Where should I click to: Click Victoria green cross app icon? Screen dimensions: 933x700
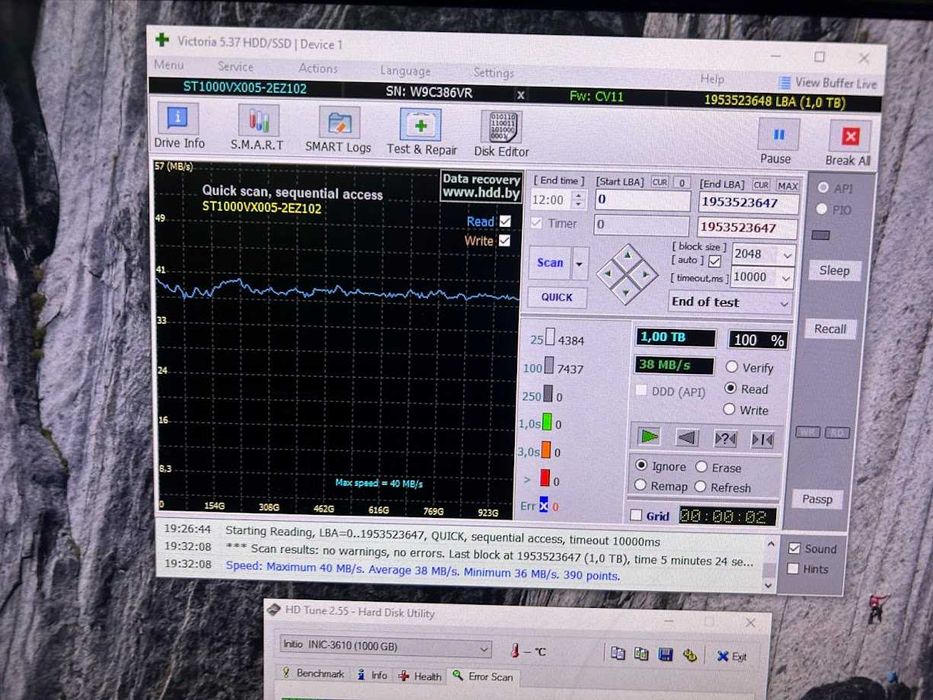coord(161,40)
